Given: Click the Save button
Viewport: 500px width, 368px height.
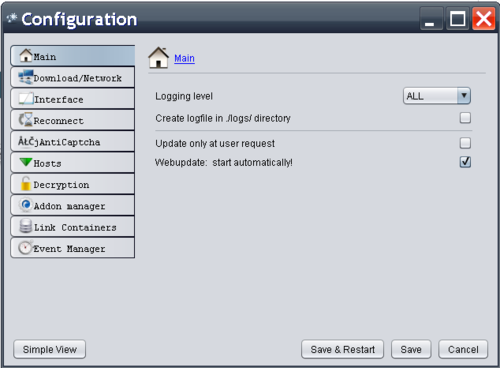Looking at the screenshot, I should 411,349.
